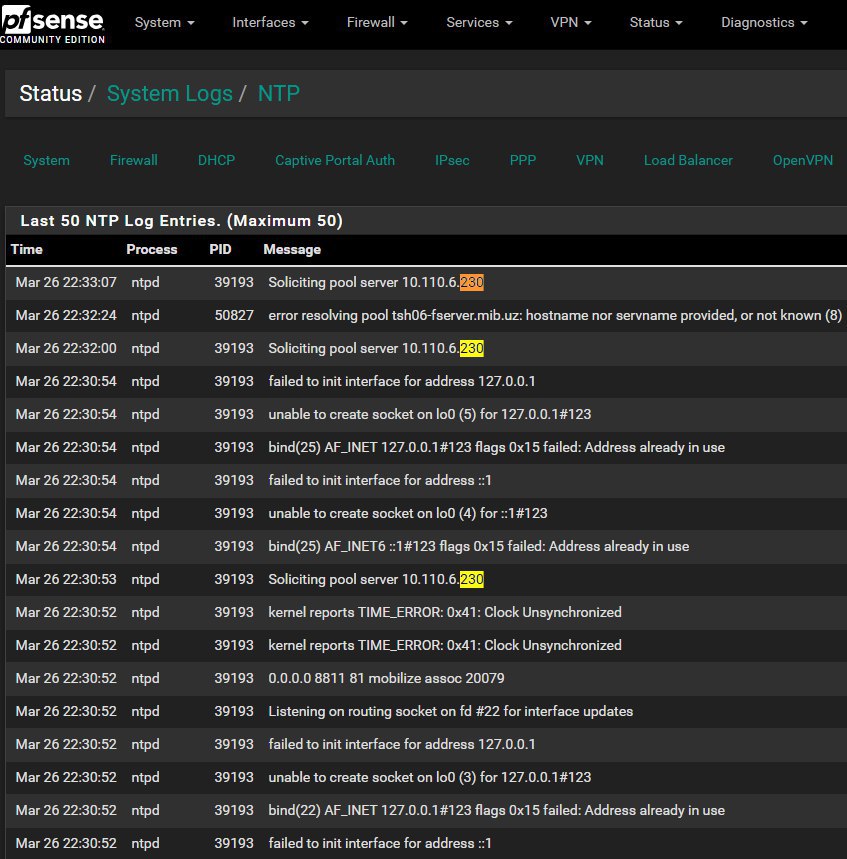Viewport: 847px width, 859px height.
Task: Click timestamp Mar 26 22:32:24
Action: 66,315
